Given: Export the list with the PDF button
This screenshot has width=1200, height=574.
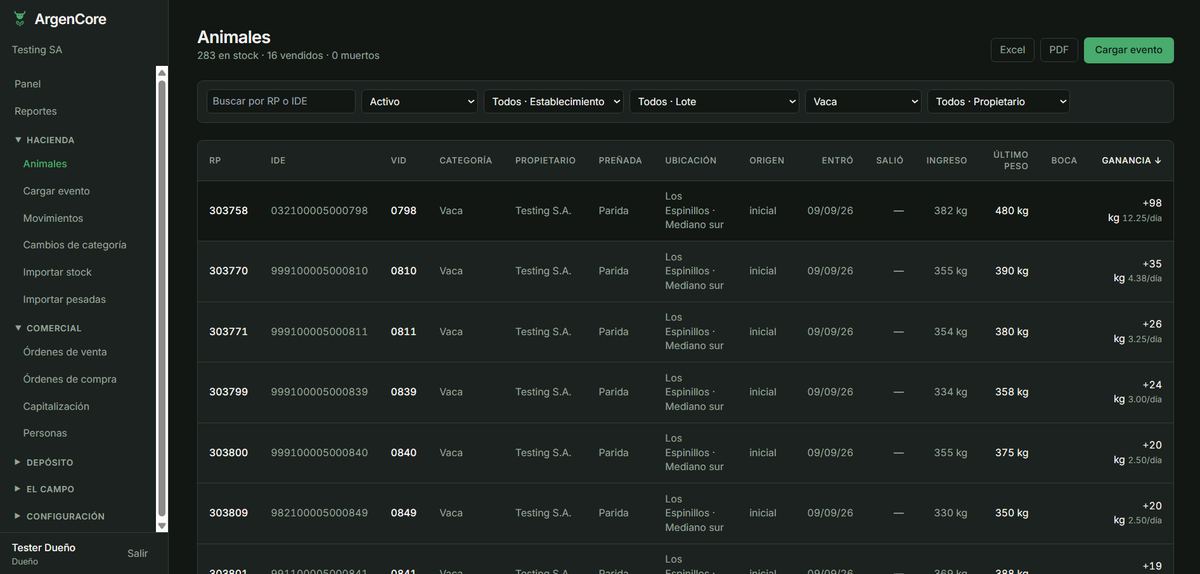Looking at the screenshot, I should pyautogui.click(x=1058, y=50).
